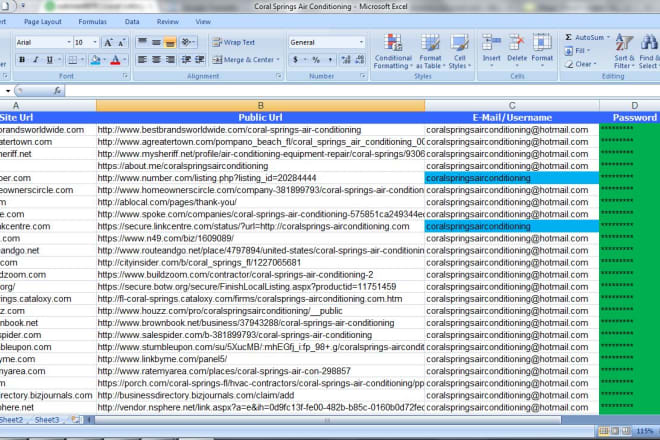Click Decrease Indent icon
The image size is (660, 440).
tap(186, 60)
